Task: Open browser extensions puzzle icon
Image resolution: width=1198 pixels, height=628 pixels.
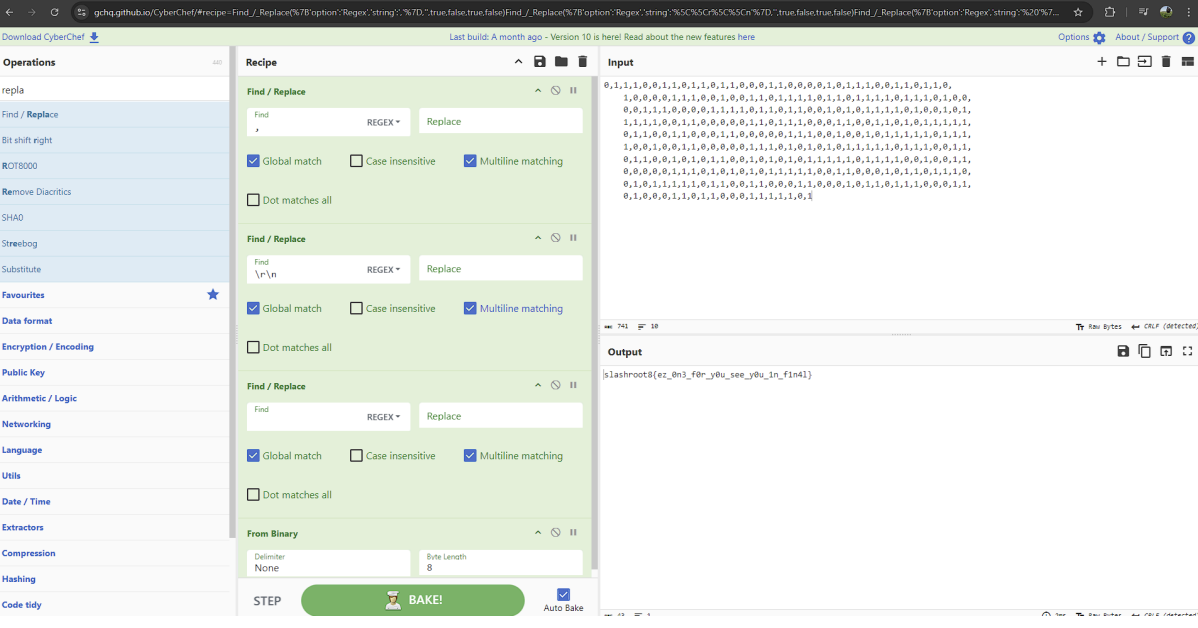Action: click(x=1109, y=12)
